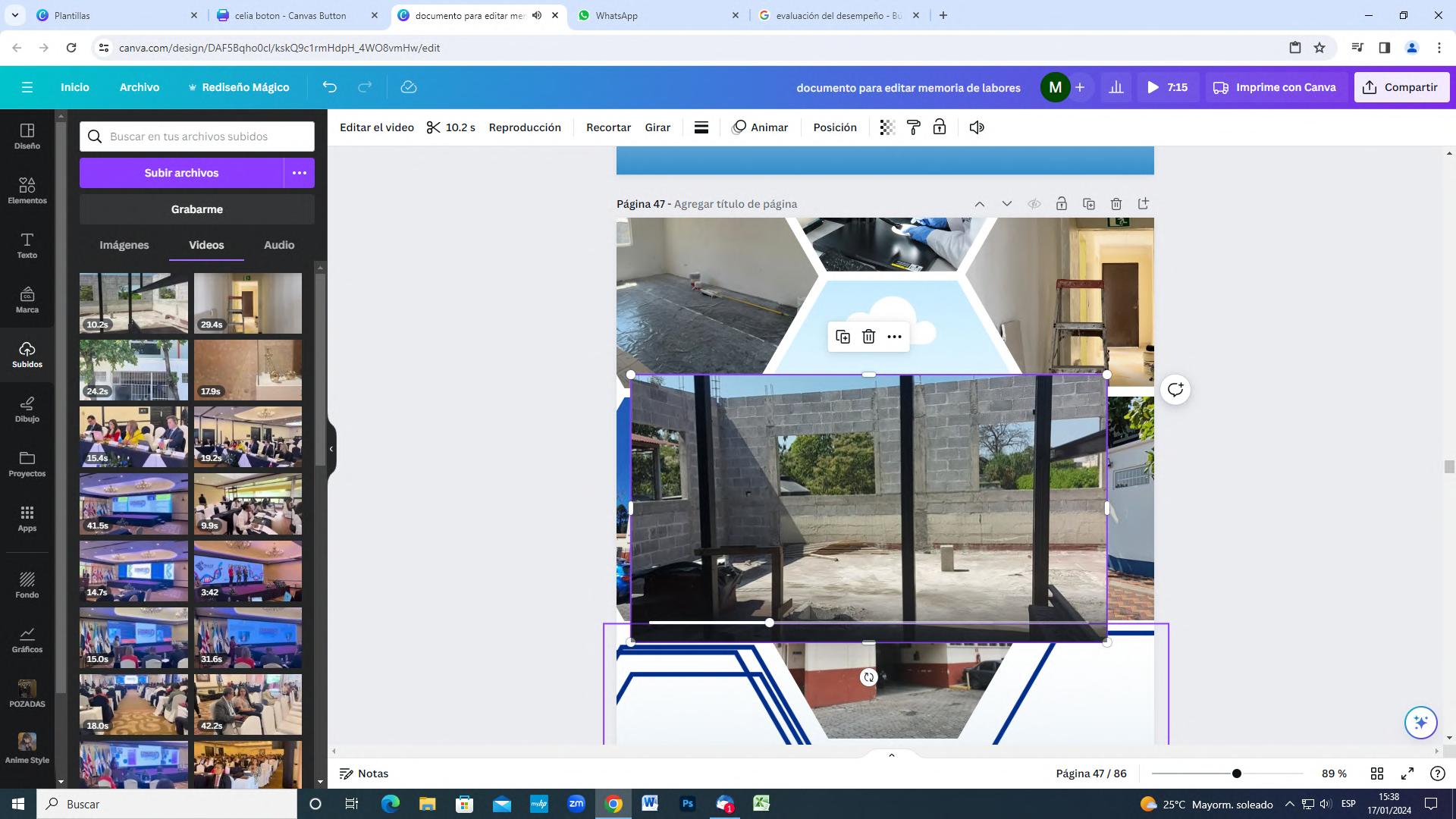Duplicate the selected element in the floating toolbar

click(843, 337)
